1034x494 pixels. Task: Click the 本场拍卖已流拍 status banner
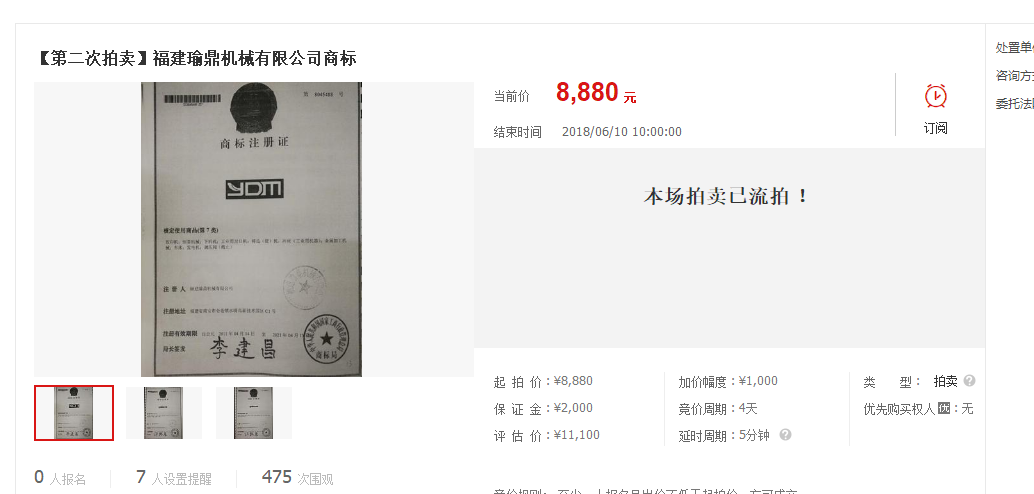[x=726, y=197]
